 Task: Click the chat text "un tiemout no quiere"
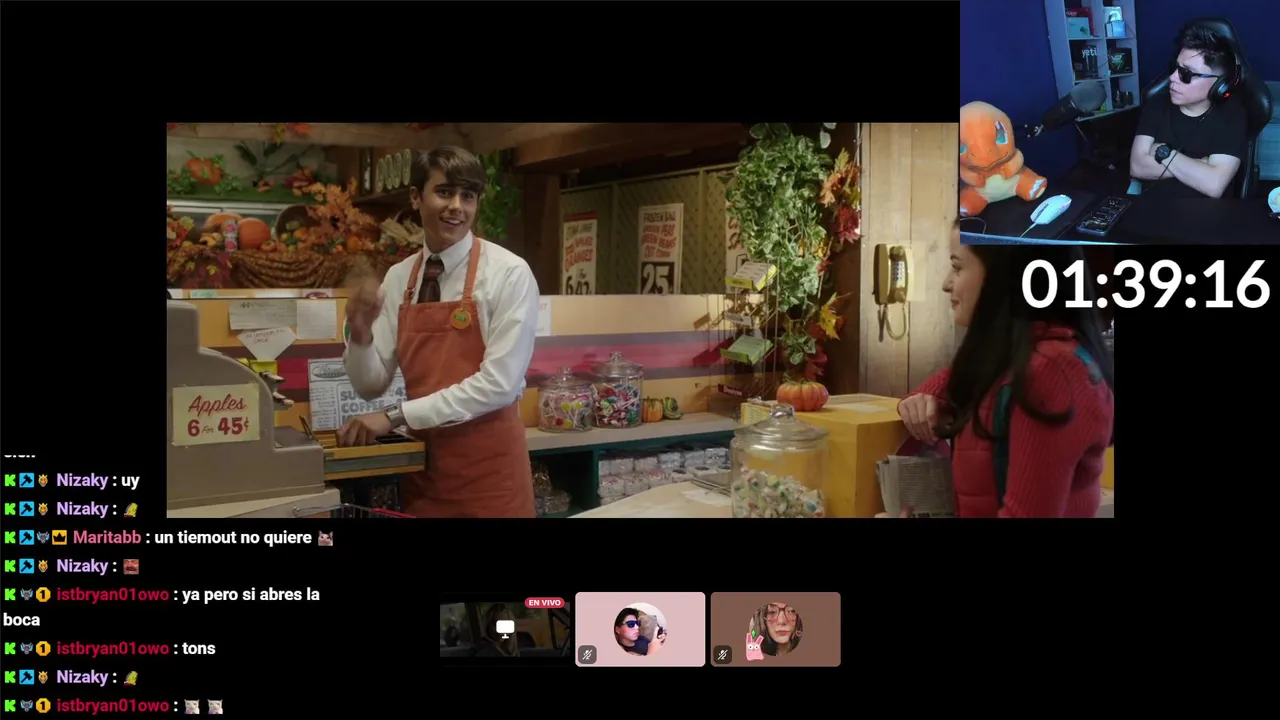tap(233, 538)
